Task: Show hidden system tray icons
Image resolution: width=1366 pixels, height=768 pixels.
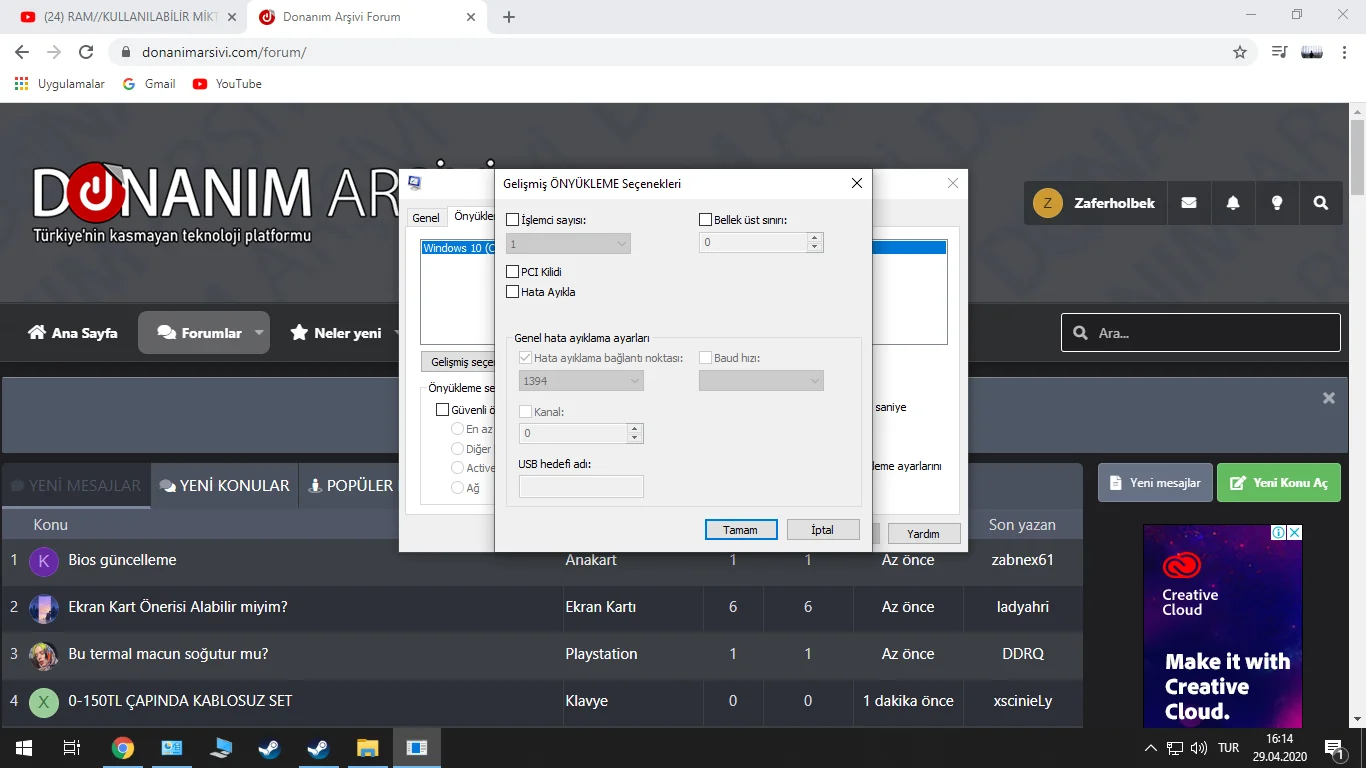Action: pos(1151,748)
